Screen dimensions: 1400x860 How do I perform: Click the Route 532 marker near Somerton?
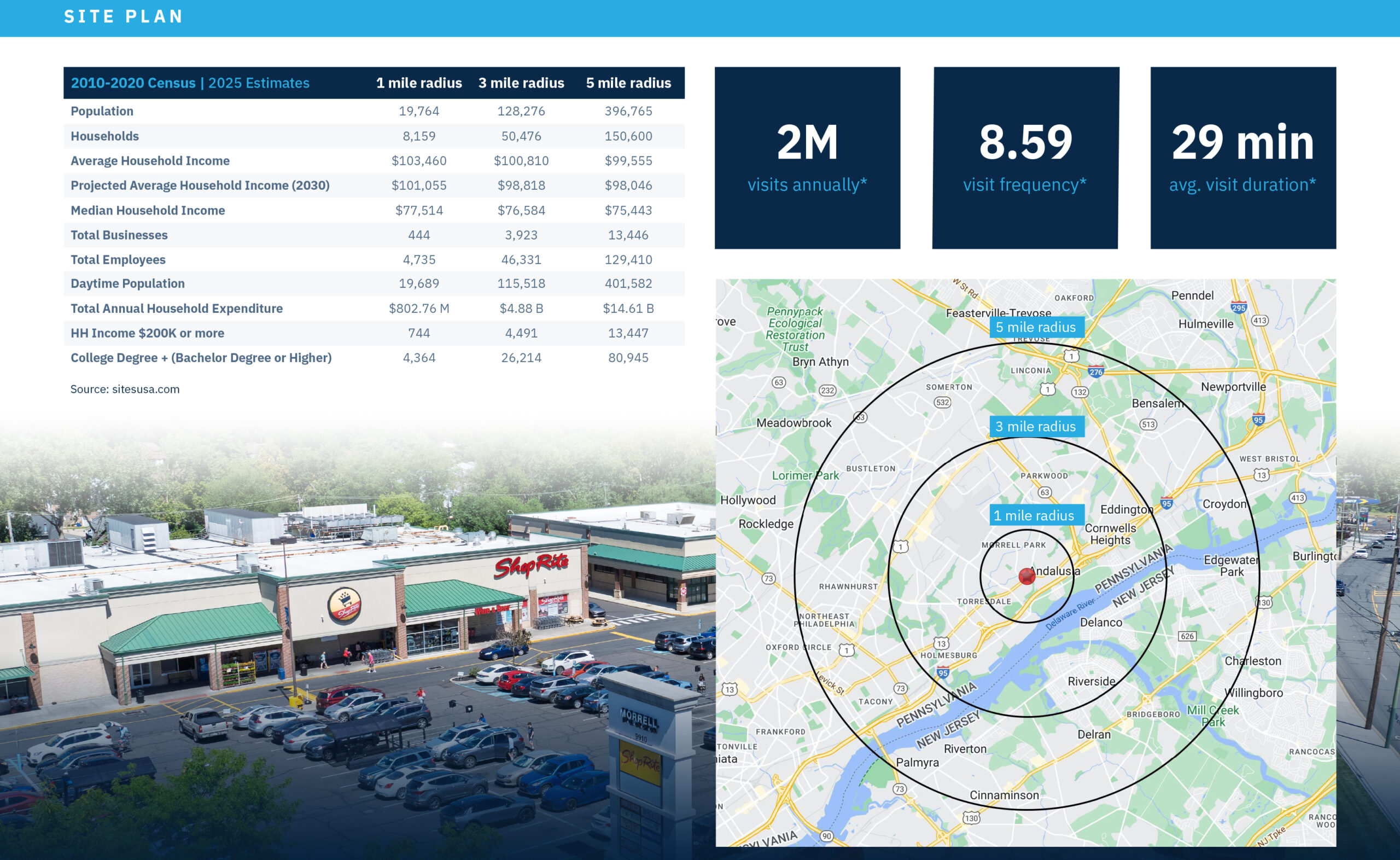coord(942,402)
